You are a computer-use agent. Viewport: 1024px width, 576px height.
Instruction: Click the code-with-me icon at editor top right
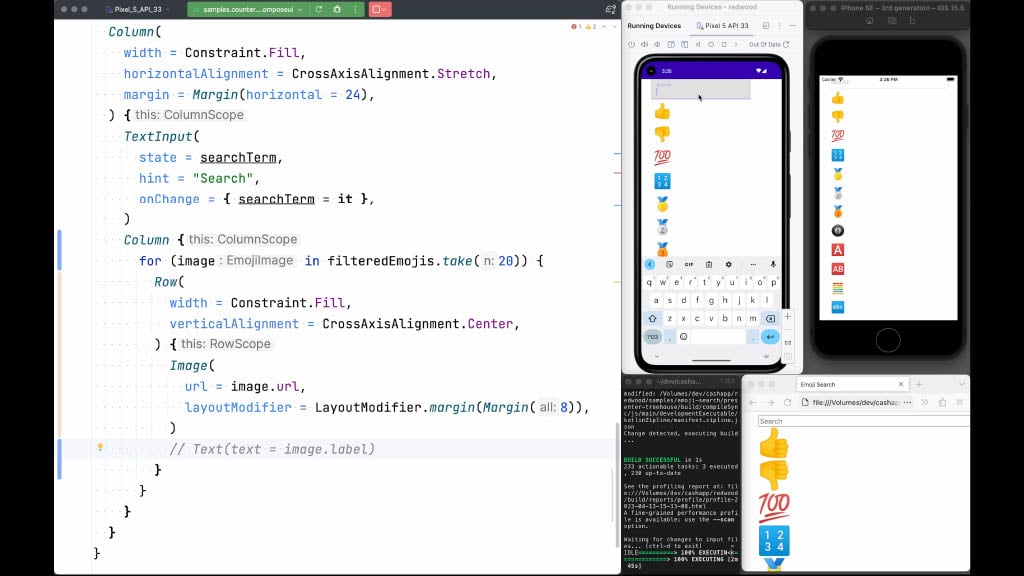tap(610, 10)
